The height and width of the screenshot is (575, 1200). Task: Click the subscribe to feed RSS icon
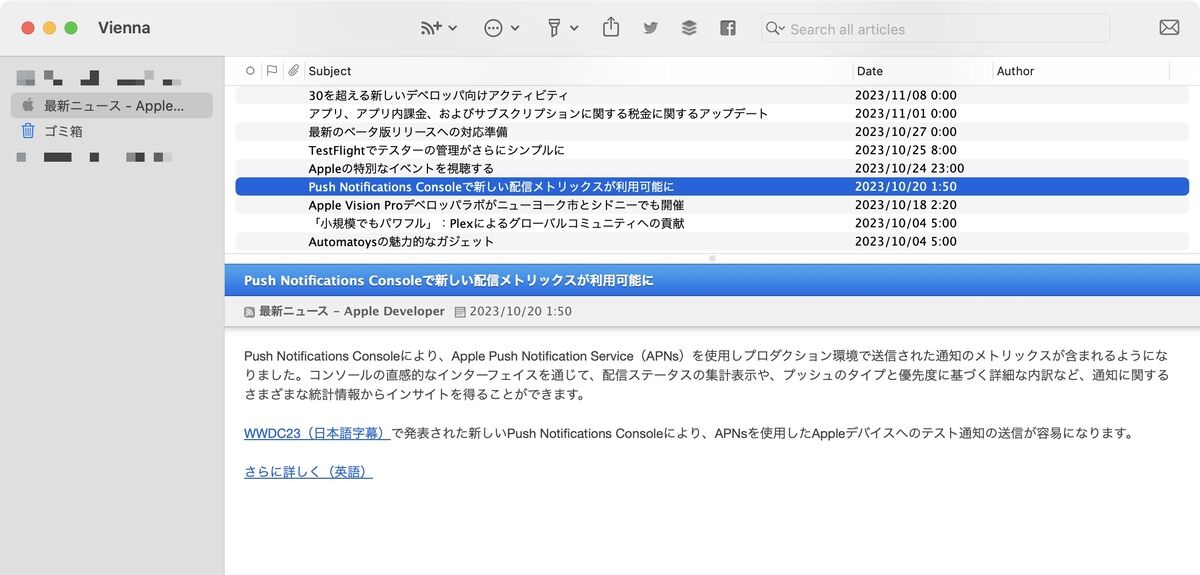click(x=431, y=28)
